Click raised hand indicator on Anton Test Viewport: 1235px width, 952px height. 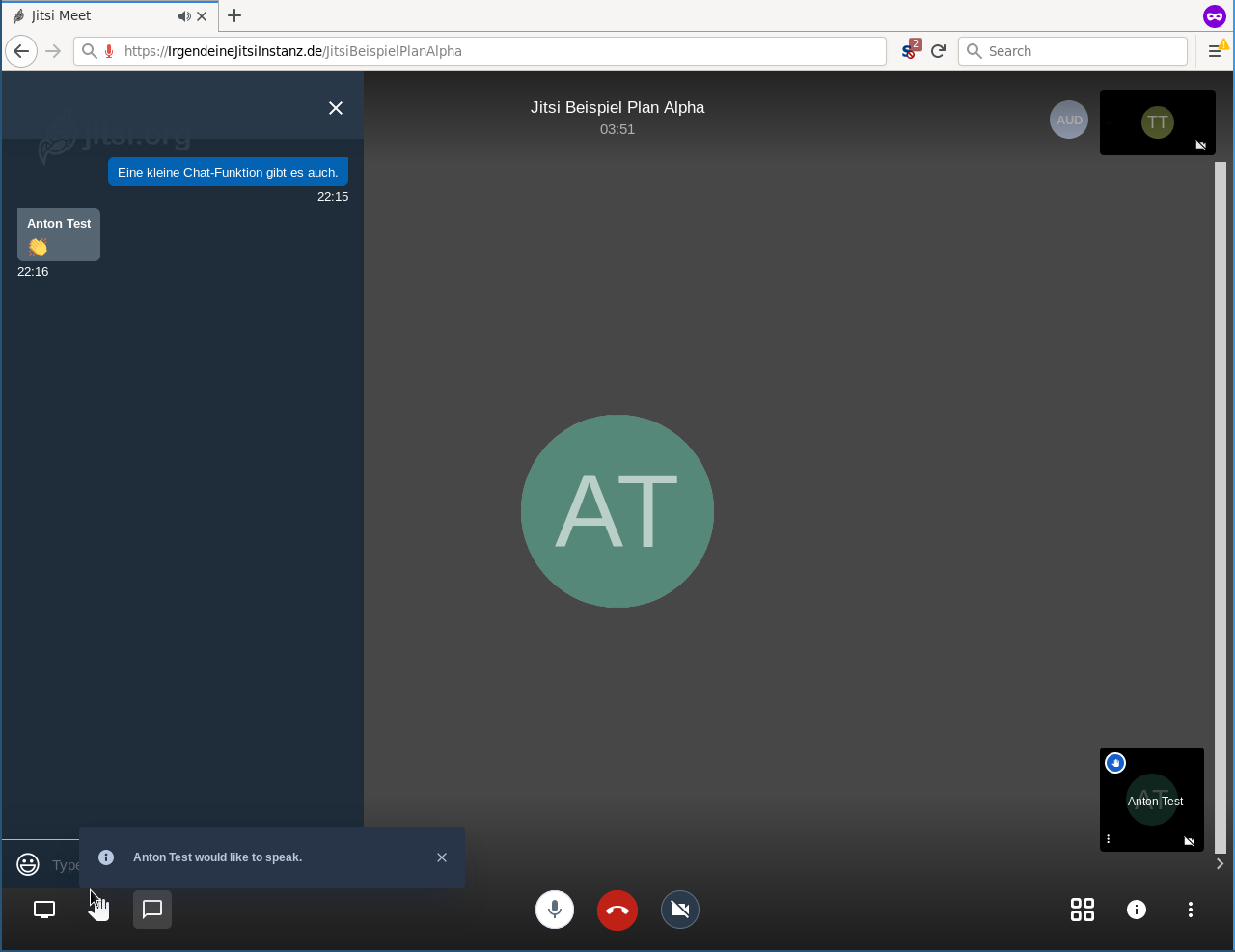pos(1115,763)
